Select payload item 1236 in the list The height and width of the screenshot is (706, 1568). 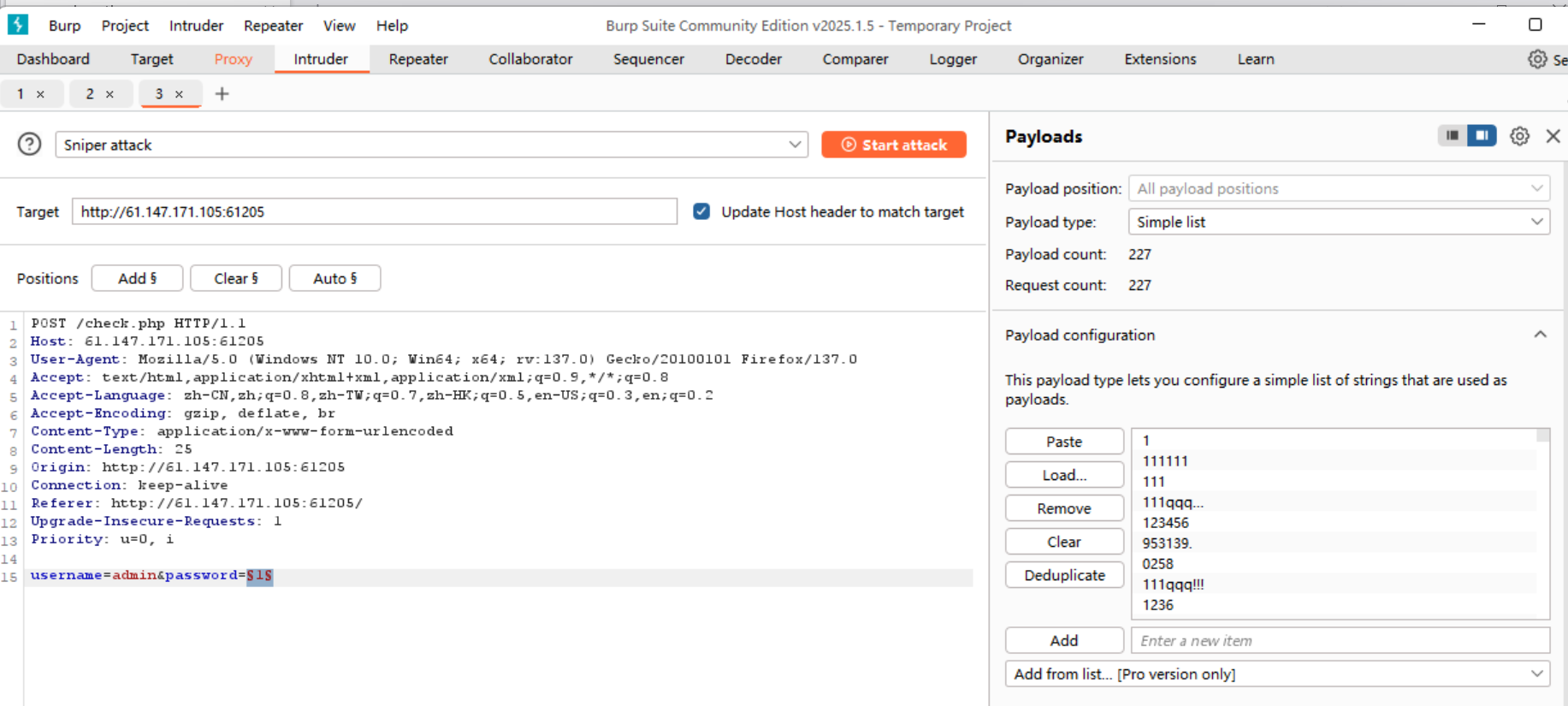point(1334,605)
